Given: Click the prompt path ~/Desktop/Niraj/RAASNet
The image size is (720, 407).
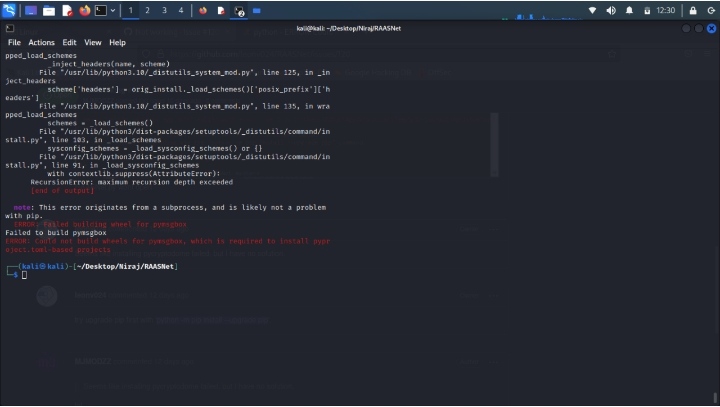Looking at the screenshot, I should click(125, 266).
